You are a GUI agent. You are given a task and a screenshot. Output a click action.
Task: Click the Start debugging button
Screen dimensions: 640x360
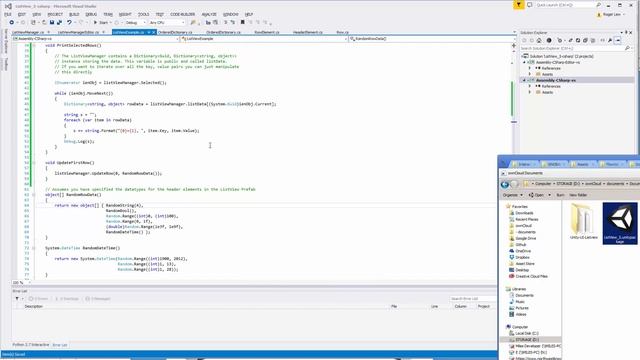(x=101, y=22)
